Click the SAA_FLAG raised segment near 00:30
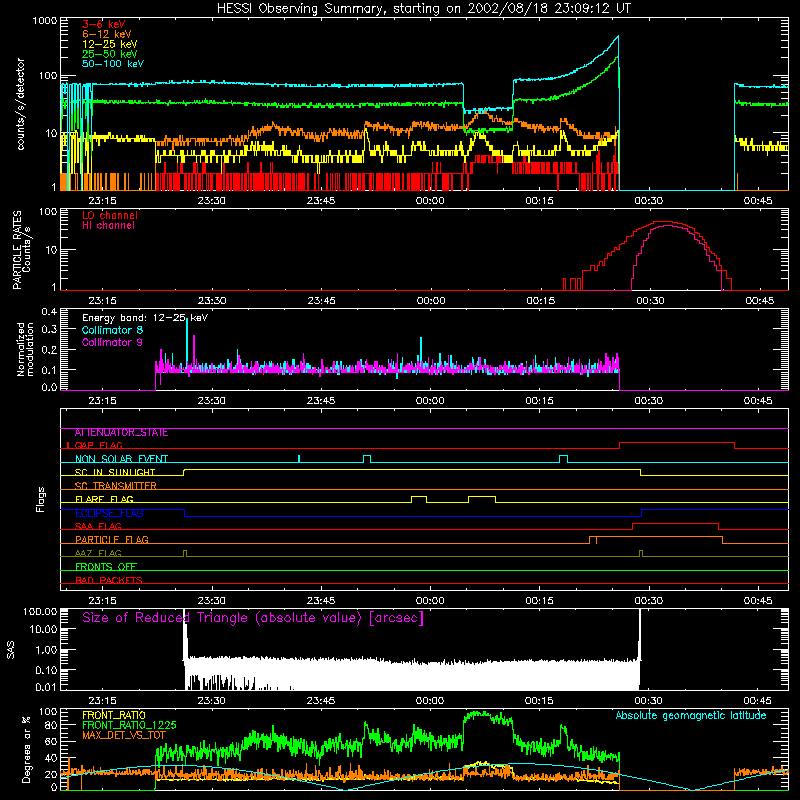The height and width of the screenshot is (800, 800). 676,524
